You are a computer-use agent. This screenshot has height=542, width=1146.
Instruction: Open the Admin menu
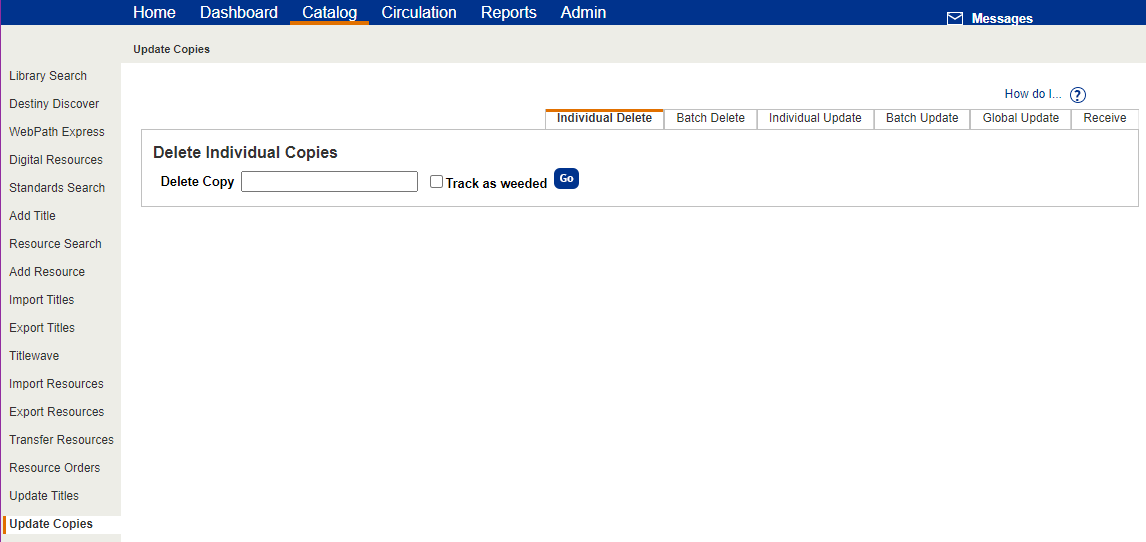583,12
